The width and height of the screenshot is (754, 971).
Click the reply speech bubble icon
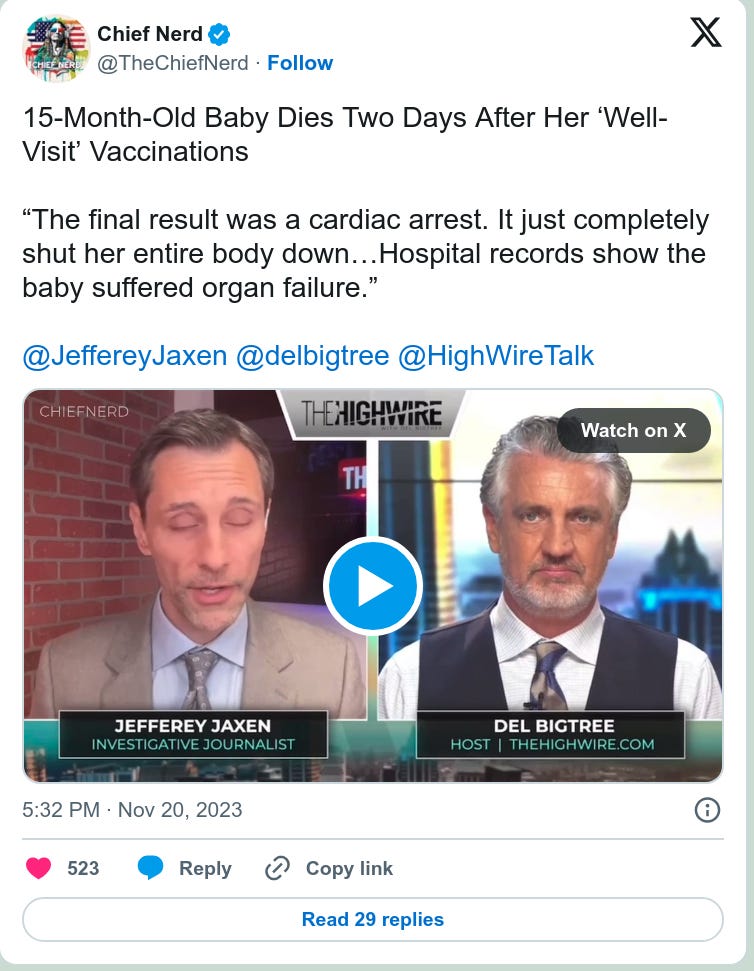click(x=150, y=868)
